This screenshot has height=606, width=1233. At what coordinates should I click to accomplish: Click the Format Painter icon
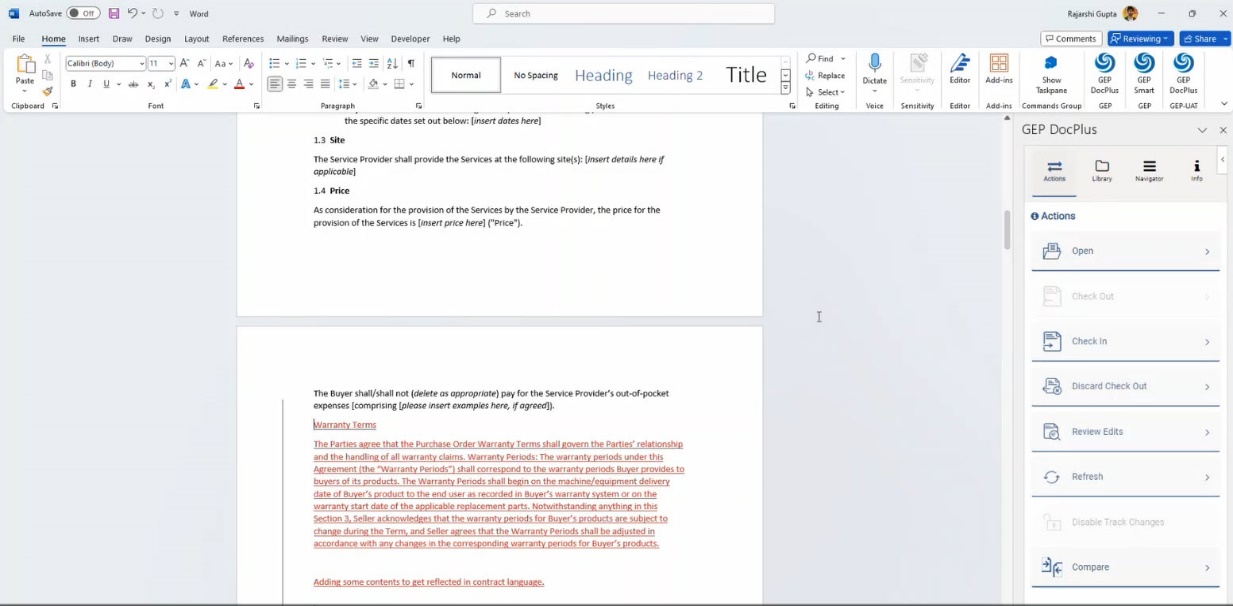[47, 92]
